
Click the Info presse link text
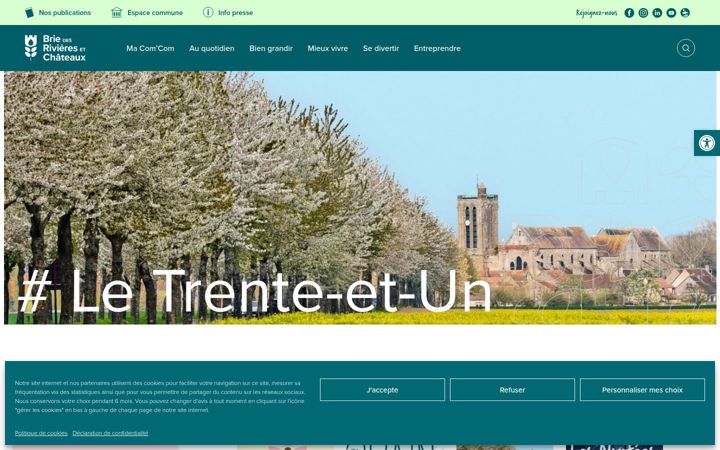pos(236,13)
